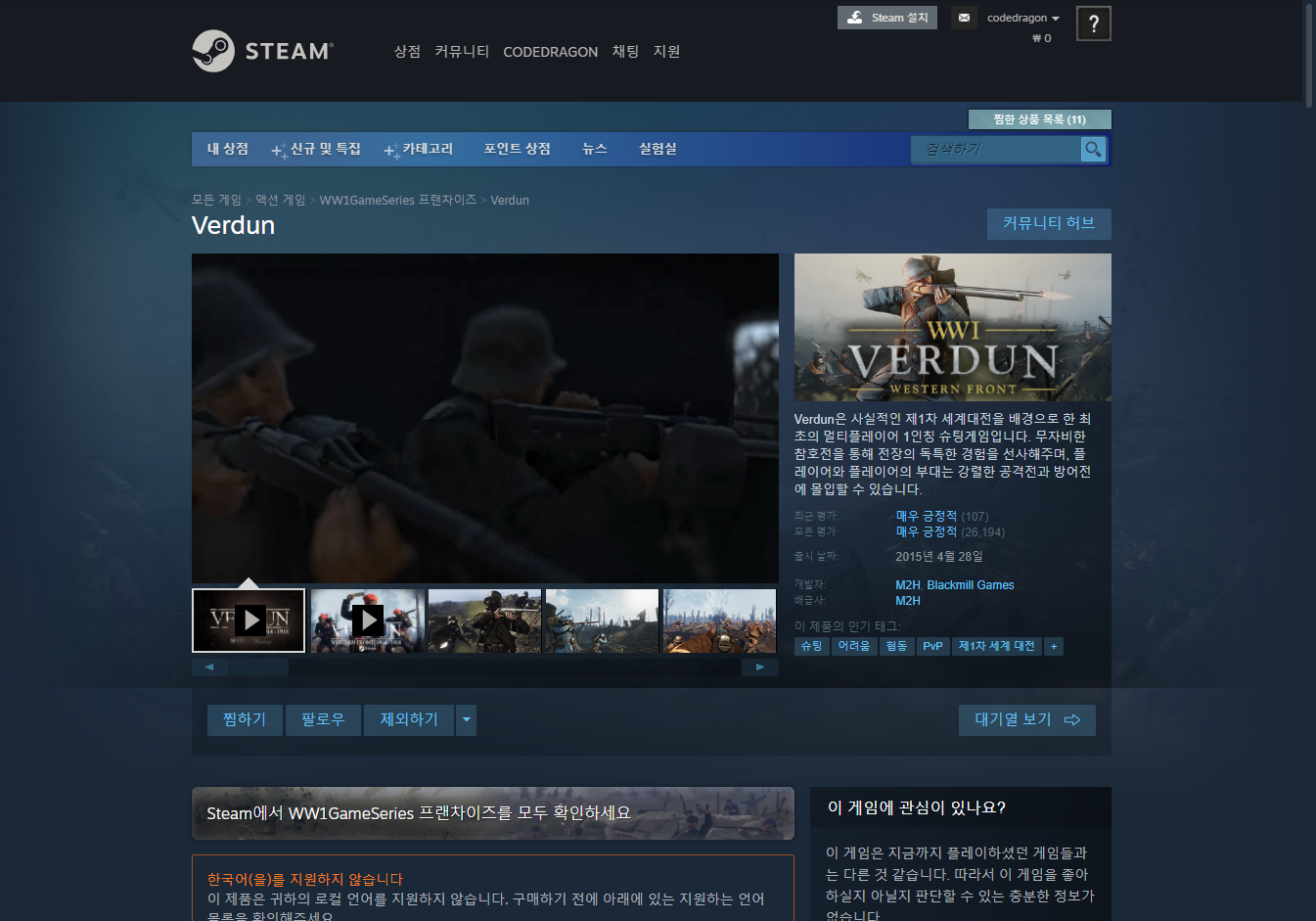Play the second trailer thumbnail with soldiers
Image resolution: width=1316 pixels, height=921 pixels.
(x=367, y=621)
